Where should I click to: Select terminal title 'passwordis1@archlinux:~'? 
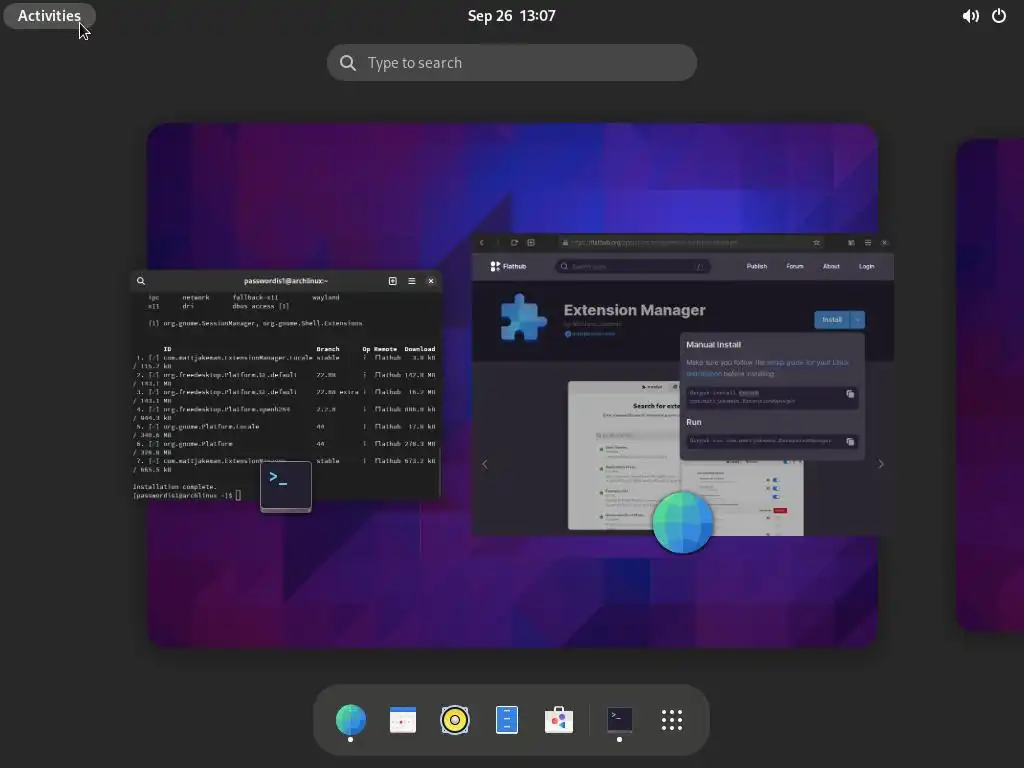pyautogui.click(x=286, y=281)
